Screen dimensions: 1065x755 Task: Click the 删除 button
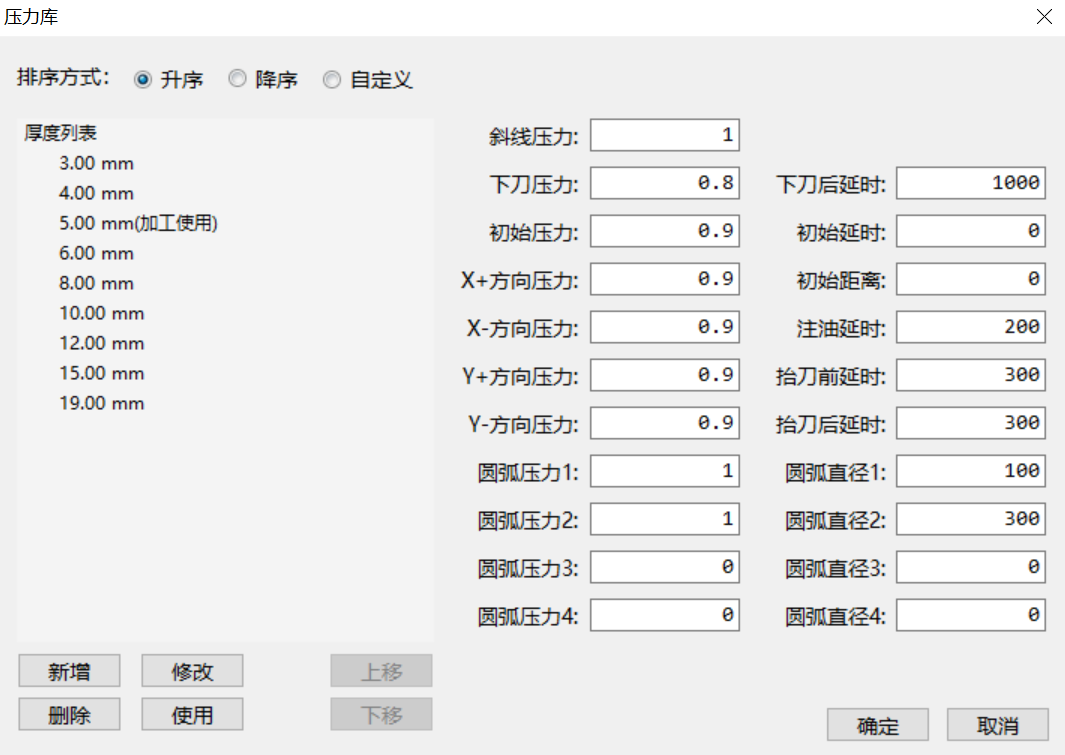(69, 714)
